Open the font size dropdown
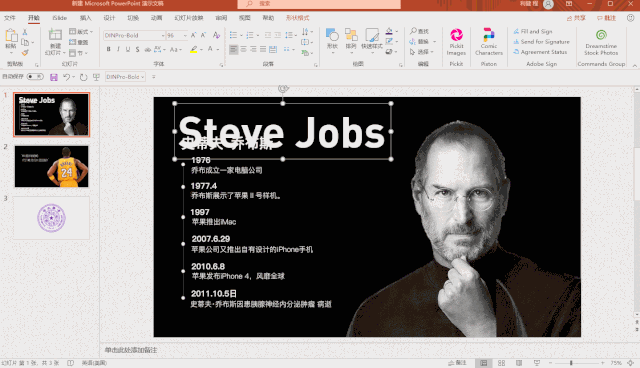 [185, 35]
